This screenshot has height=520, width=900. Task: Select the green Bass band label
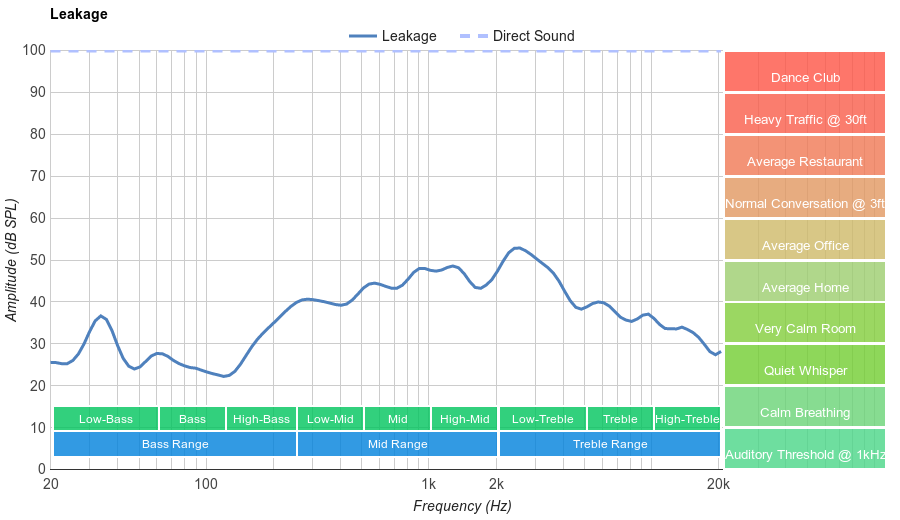[192, 419]
